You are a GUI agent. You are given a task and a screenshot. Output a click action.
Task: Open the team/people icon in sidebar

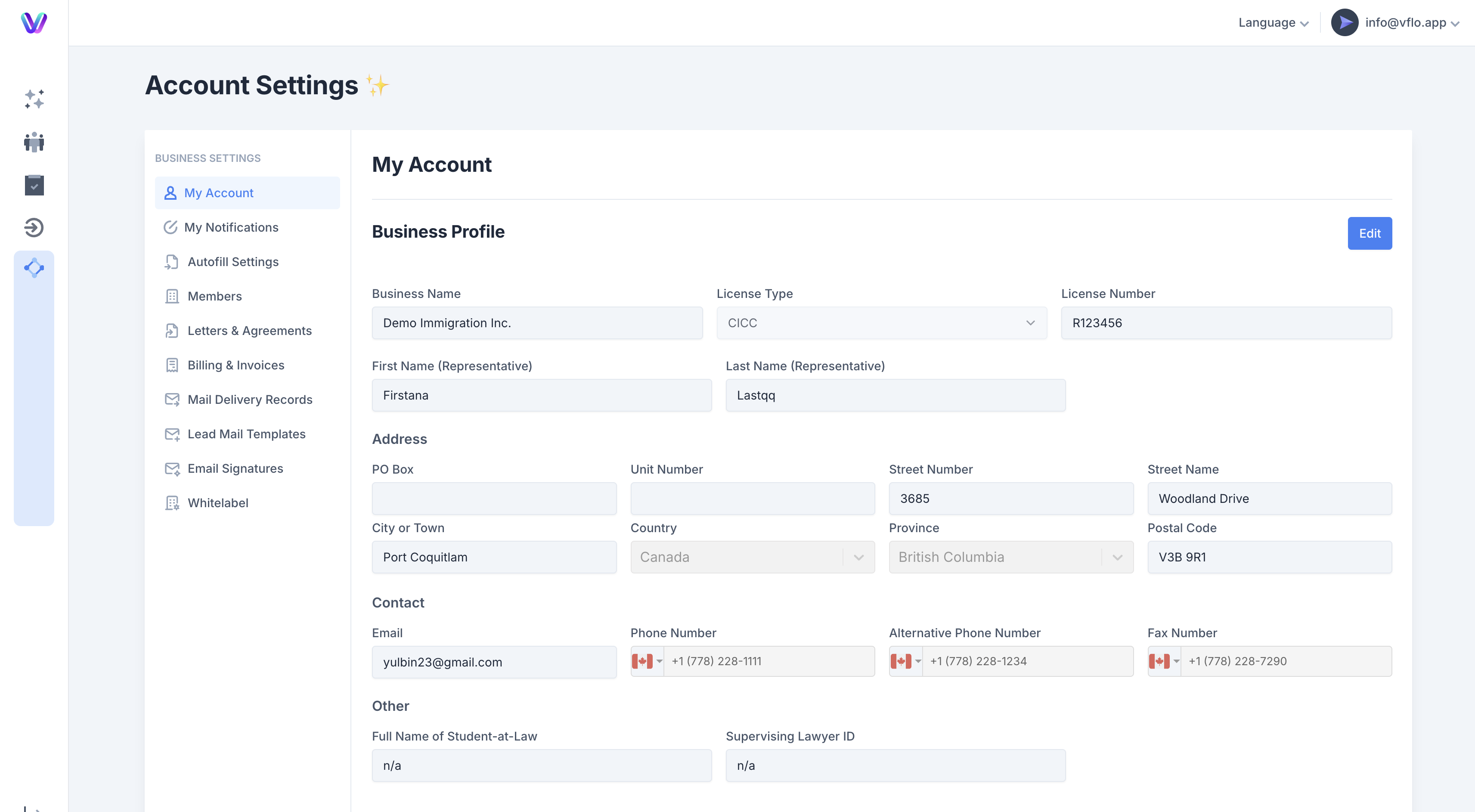[34, 142]
